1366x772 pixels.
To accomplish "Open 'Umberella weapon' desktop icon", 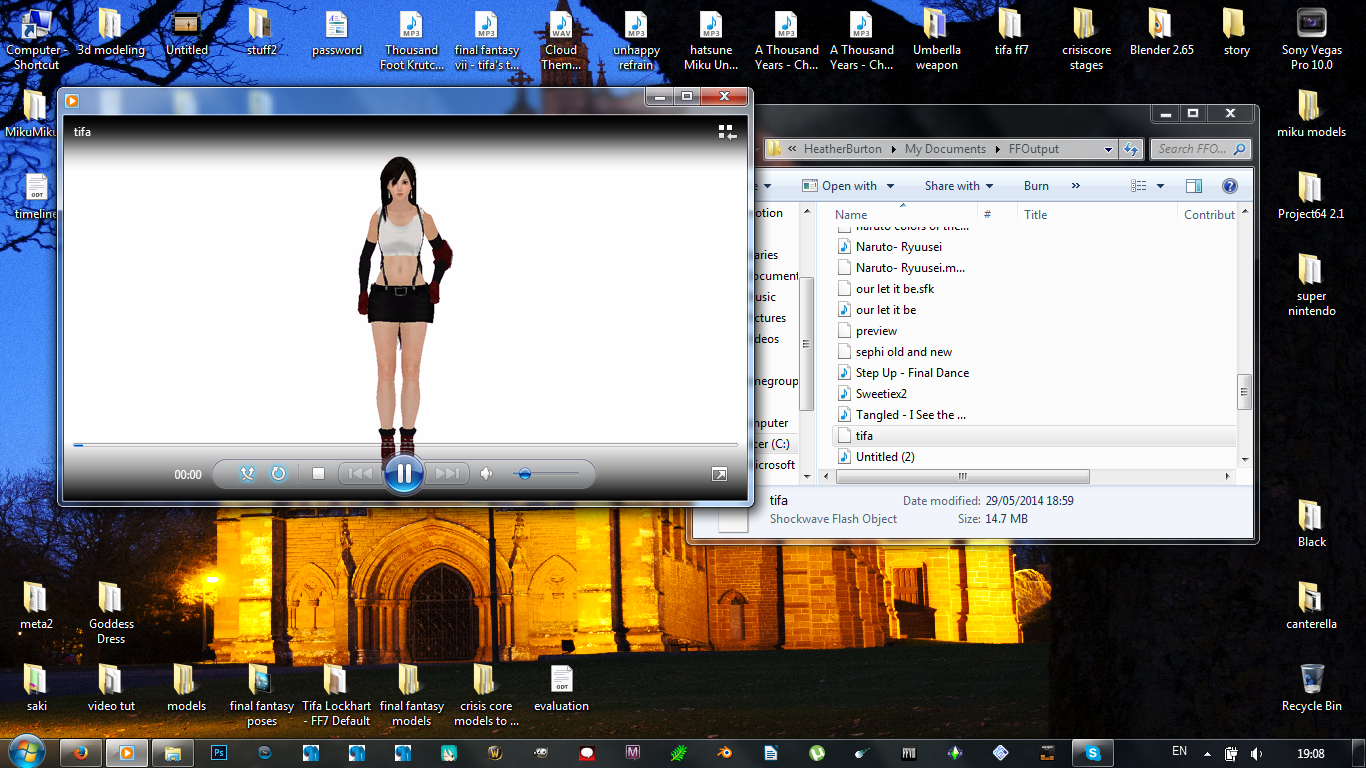I will (936, 40).
